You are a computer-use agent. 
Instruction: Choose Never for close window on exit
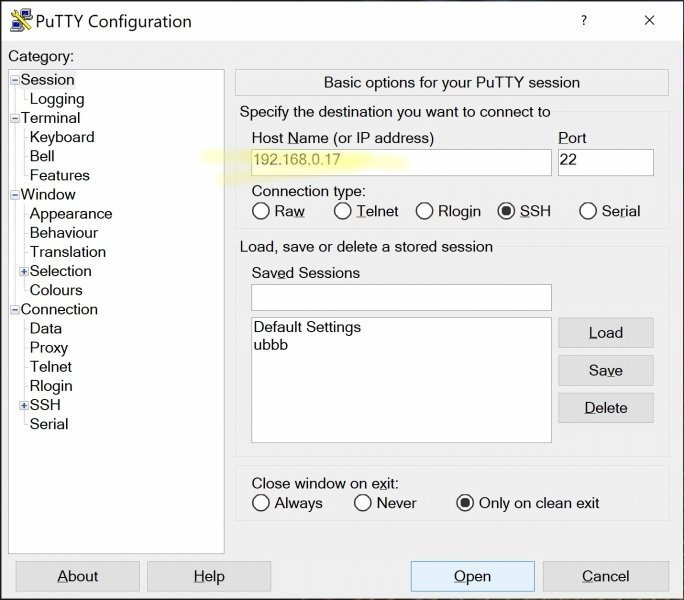(363, 503)
